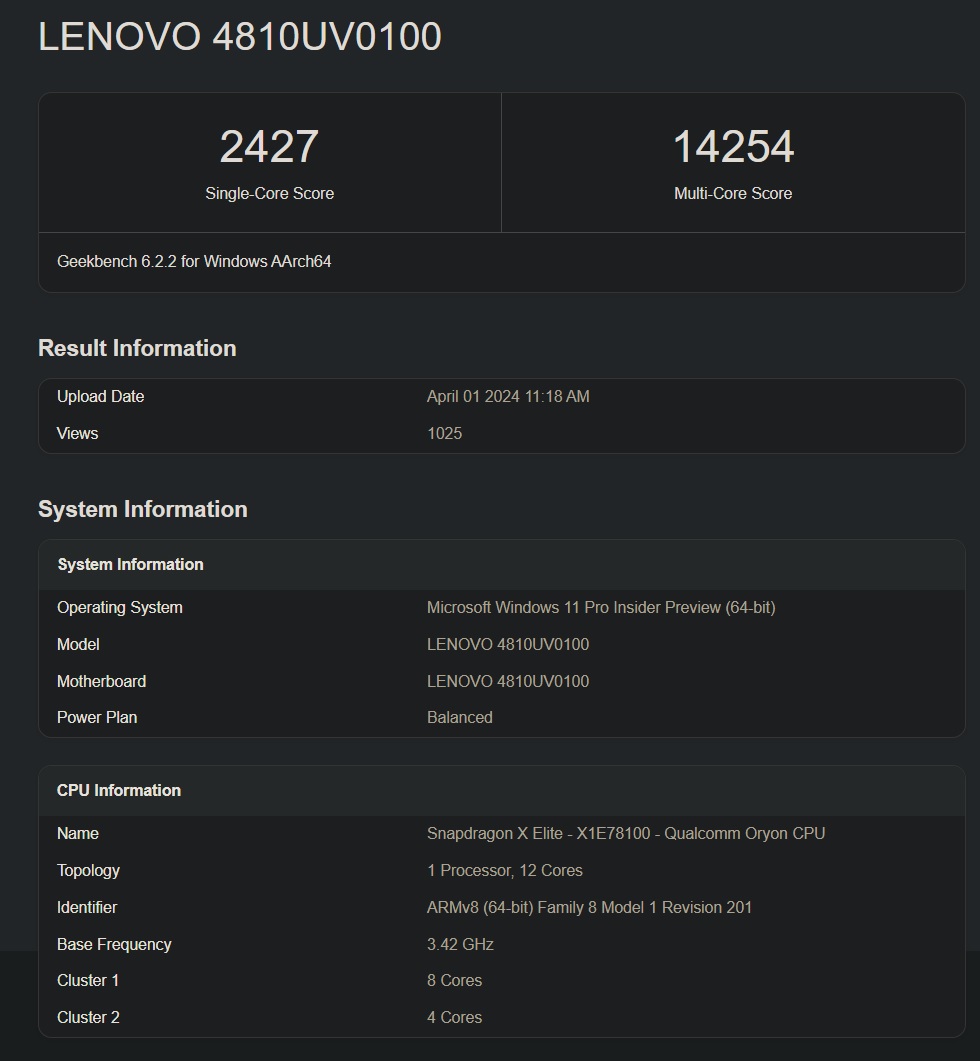Select the Microsoft Windows 11 Pro Insider Preview value
The width and height of the screenshot is (980, 1061).
point(601,608)
